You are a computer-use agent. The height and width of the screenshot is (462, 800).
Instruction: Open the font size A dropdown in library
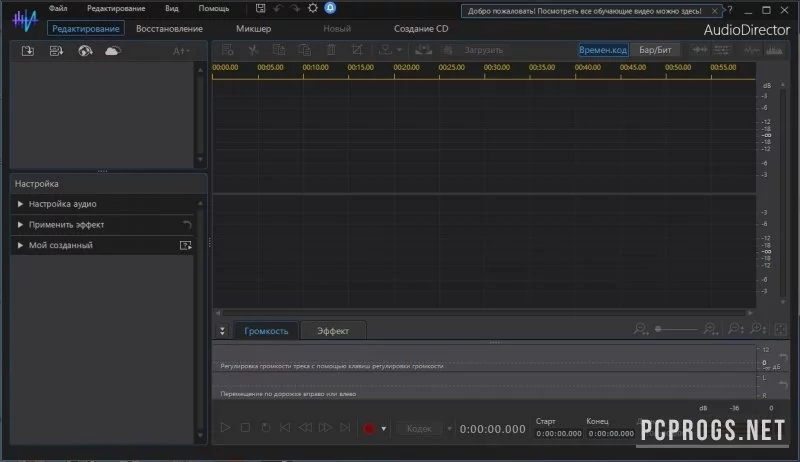[x=181, y=51]
